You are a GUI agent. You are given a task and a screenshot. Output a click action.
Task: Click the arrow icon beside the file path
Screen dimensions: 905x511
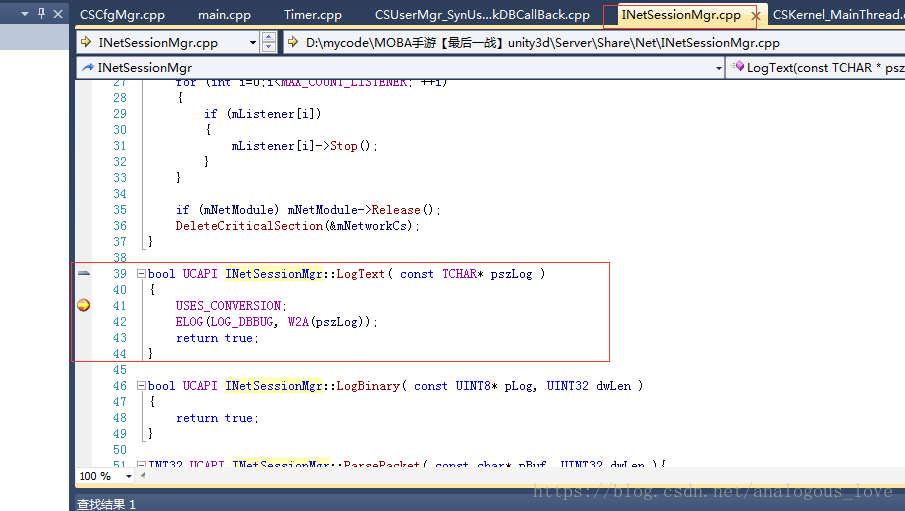pyautogui.click(x=293, y=42)
